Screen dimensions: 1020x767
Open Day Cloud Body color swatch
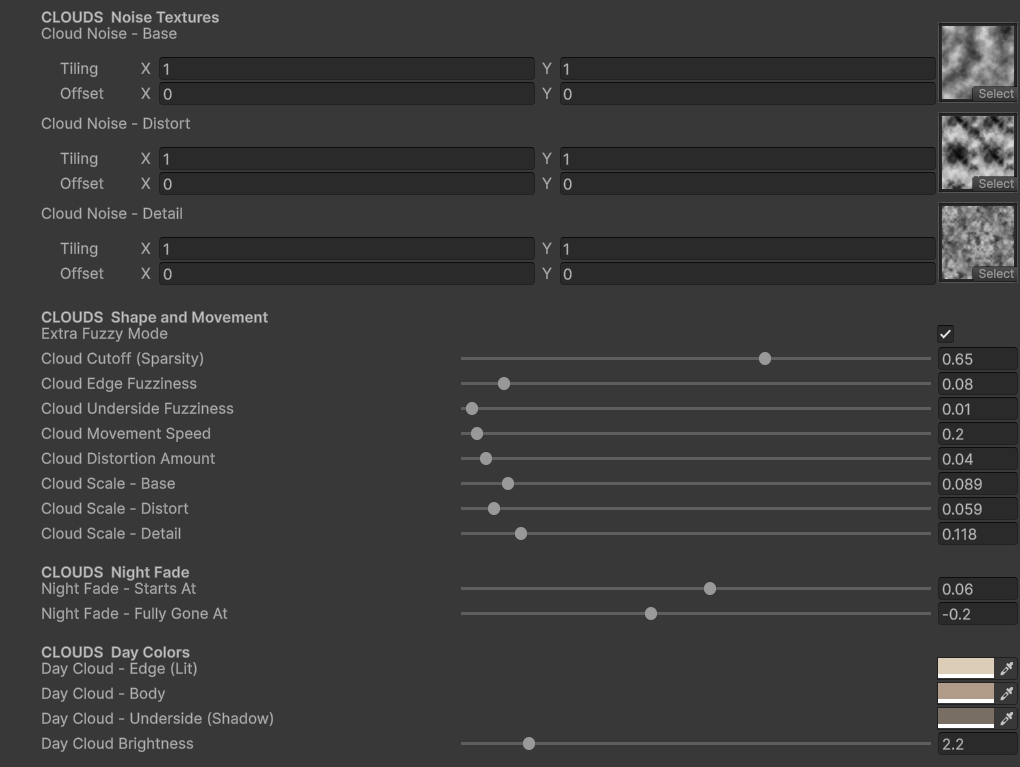click(965, 693)
